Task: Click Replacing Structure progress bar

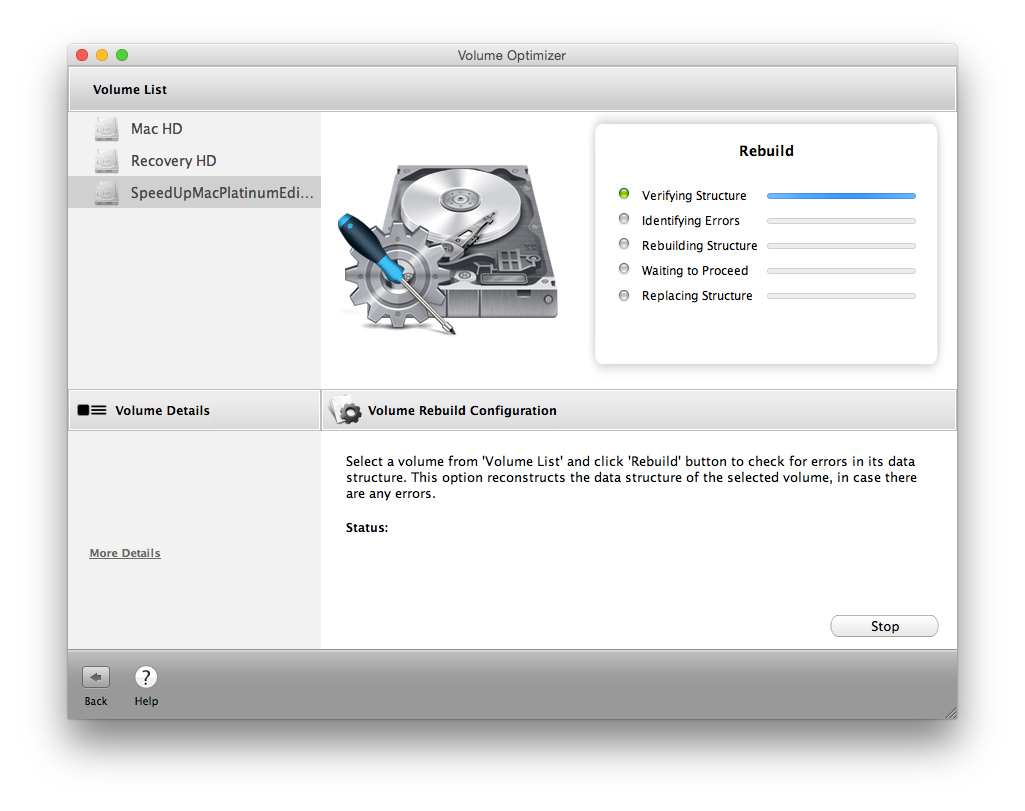Action: coord(841,296)
